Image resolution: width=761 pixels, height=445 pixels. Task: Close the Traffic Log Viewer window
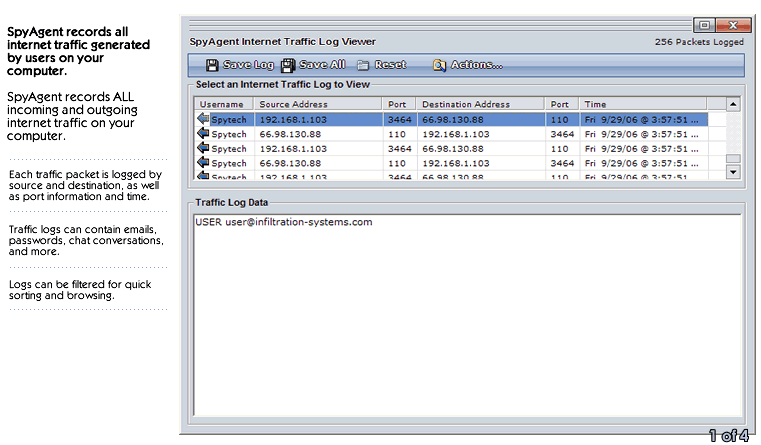pyautogui.click(x=734, y=25)
